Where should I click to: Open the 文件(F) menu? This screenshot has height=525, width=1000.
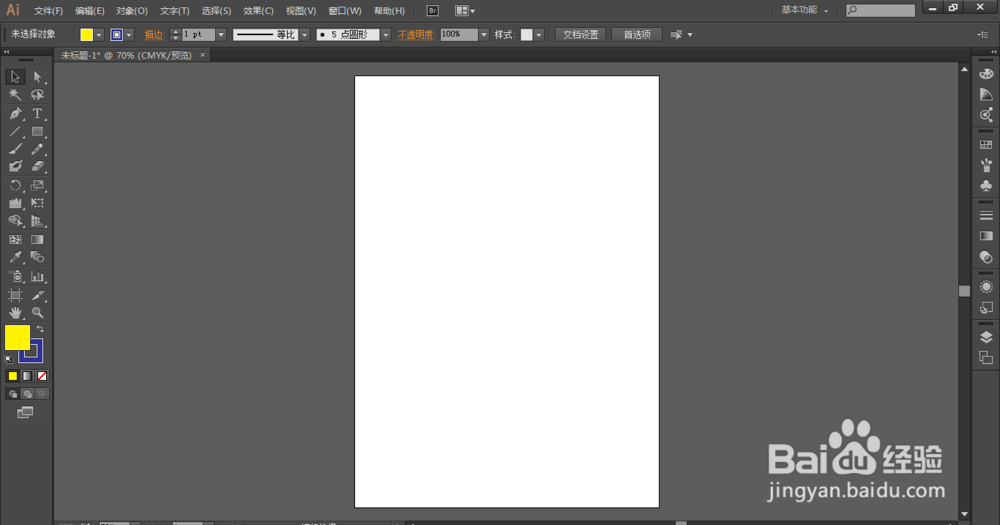pos(48,11)
